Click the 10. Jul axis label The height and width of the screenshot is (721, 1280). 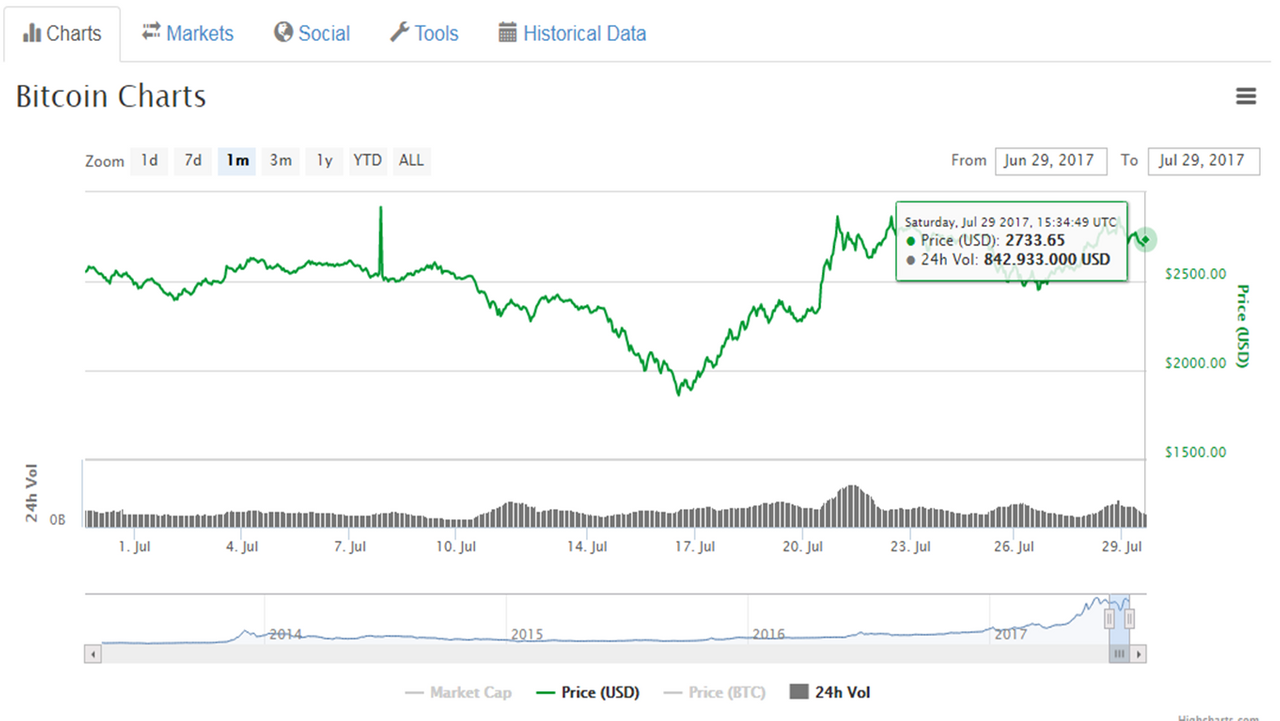click(455, 547)
